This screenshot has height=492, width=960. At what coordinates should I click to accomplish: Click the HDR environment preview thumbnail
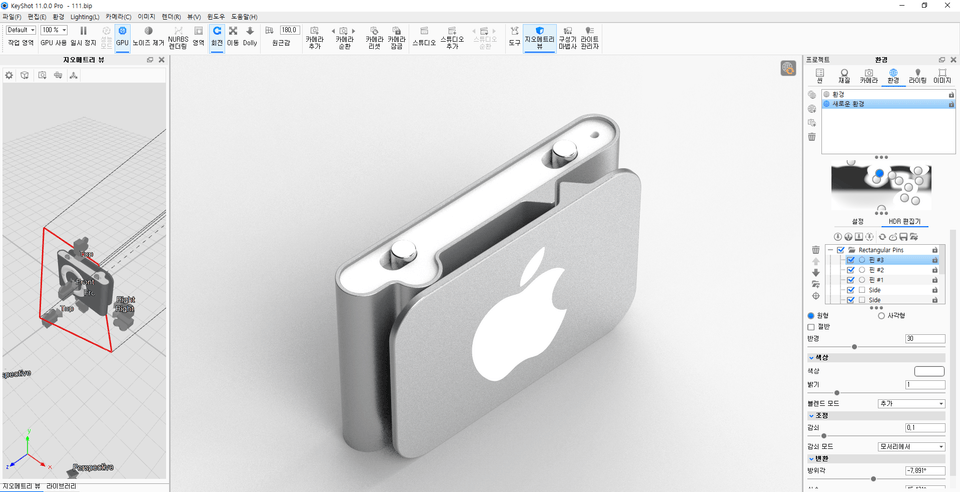click(880, 186)
